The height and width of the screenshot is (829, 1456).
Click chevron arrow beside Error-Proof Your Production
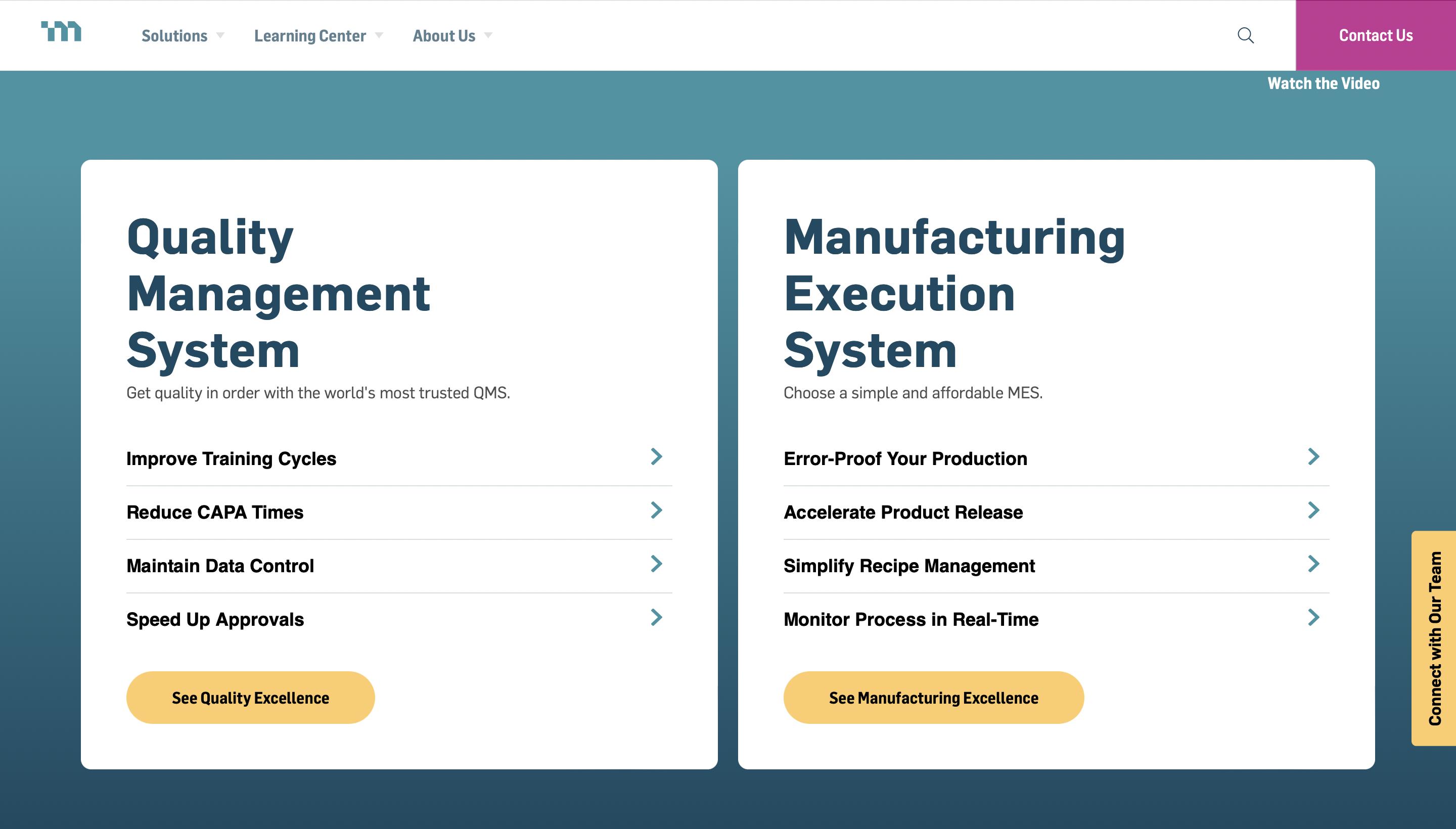tap(1313, 456)
